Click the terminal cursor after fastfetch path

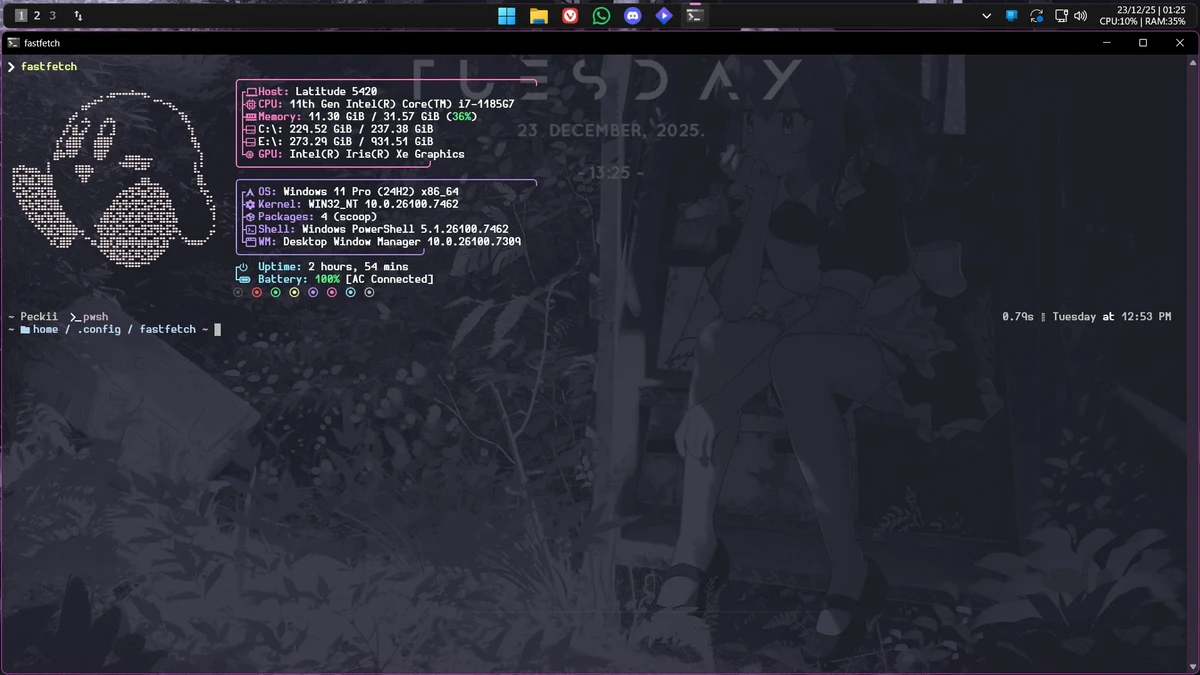pos(217,330)
